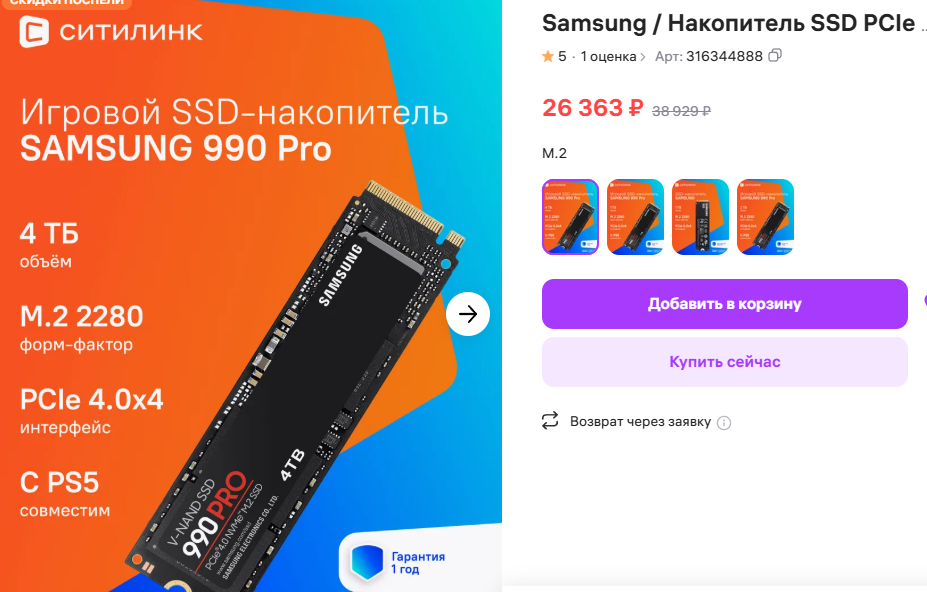Image resolution: width=927 pixels, height=592 pixels.
Task: Select the first SSD variant thumbnail
Action: pyautogui.click(x=571, y=217)
